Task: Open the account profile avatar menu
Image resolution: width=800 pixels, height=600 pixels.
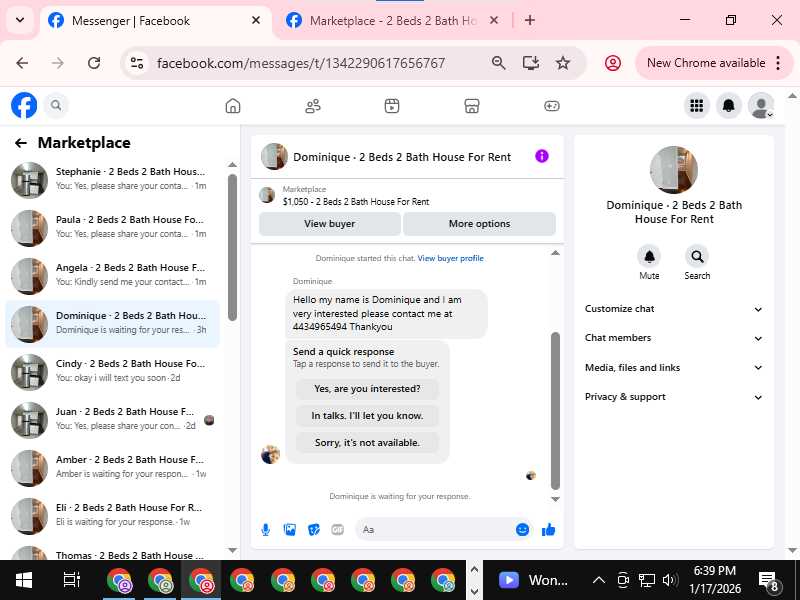Action: click(x=761, y=106)
